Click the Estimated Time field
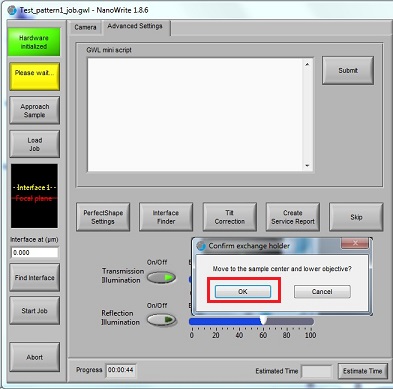 pos(316,371)
